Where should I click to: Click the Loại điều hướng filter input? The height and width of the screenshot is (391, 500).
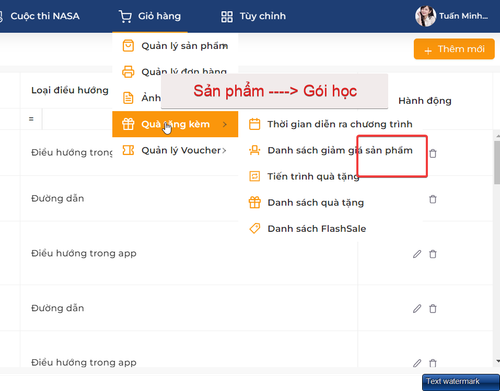(x=77, y=119)
